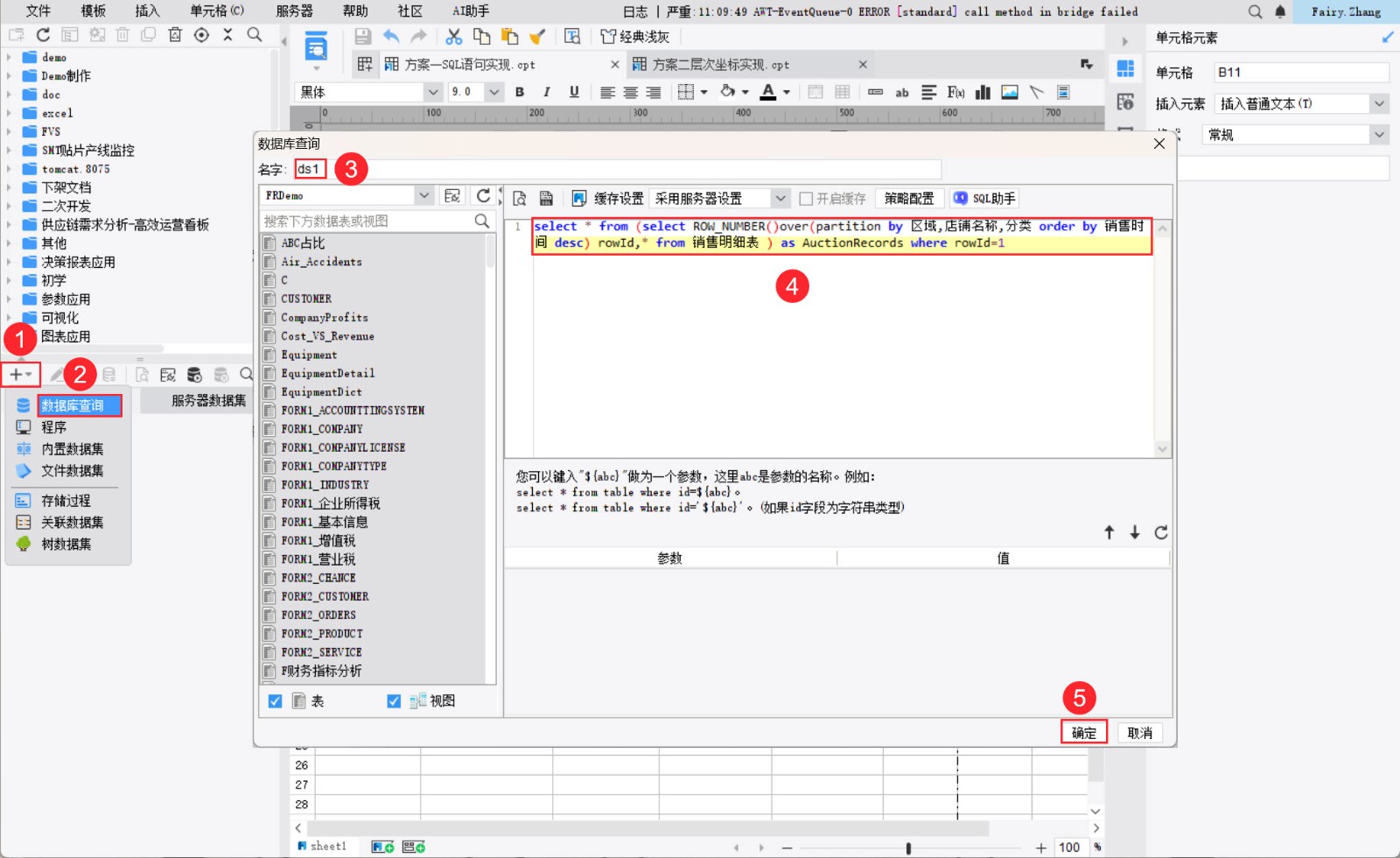Click the Fairy.Zhang account button
This screenshot has height=858, width=1400.
(1346, 11)
